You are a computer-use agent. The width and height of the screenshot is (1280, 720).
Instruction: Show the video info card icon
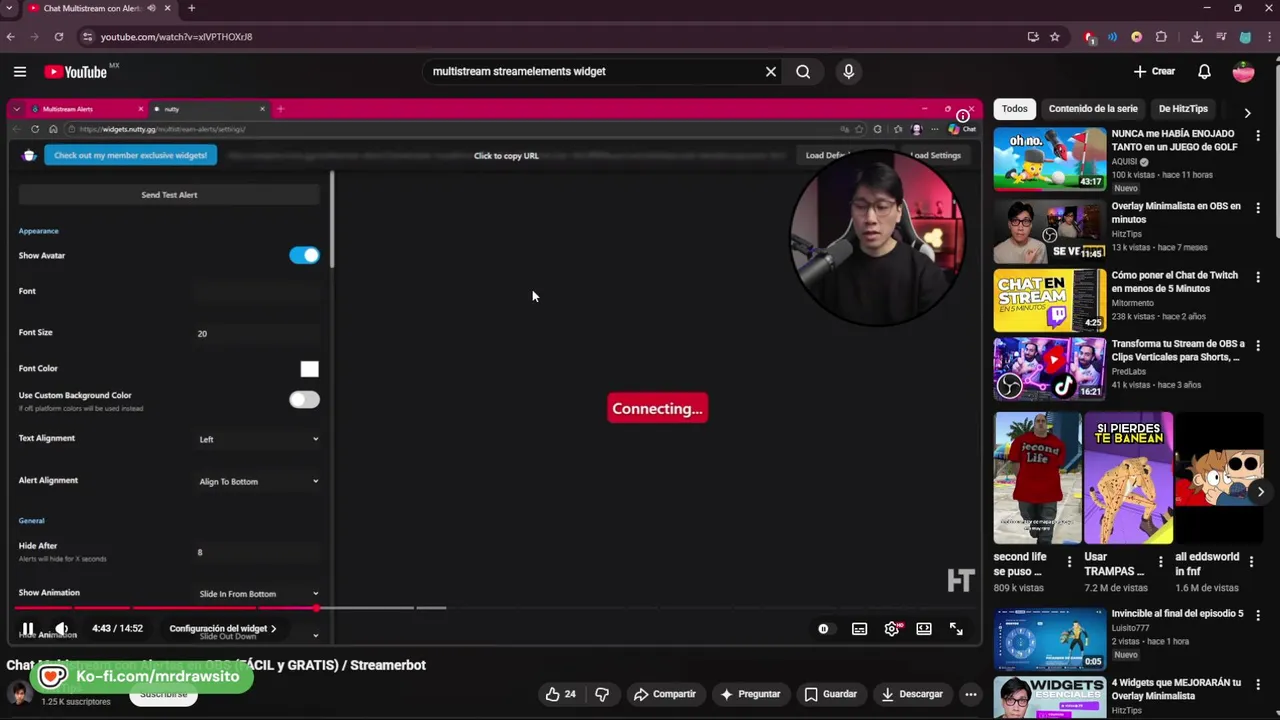(x=962, y=115)
